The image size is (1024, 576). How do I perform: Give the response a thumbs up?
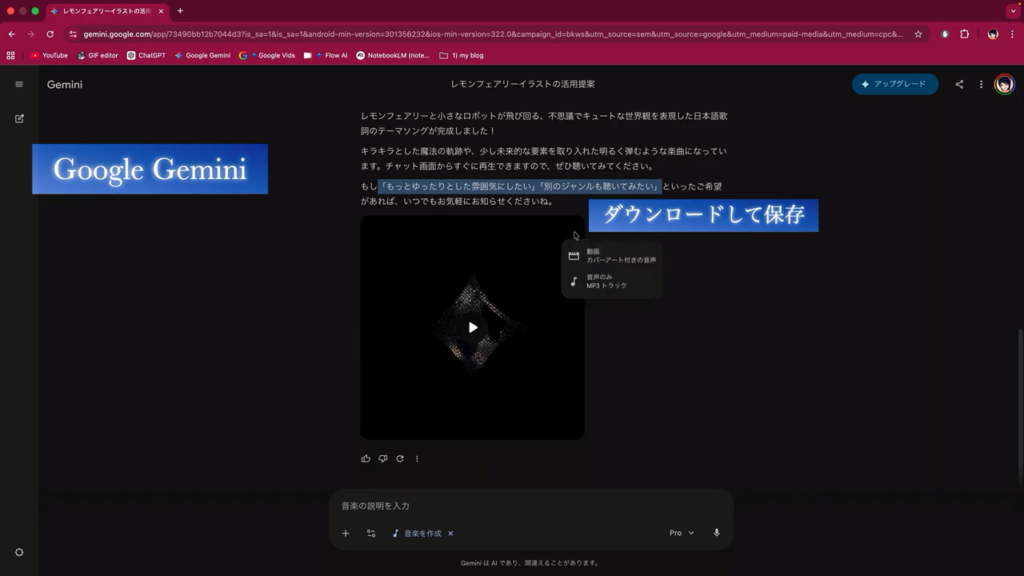pos(366,459)
